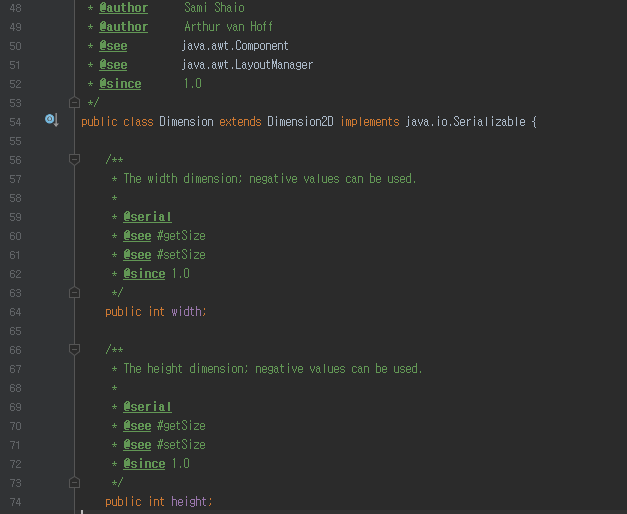Place the cursor on the width field

click(x=187, y=312)
